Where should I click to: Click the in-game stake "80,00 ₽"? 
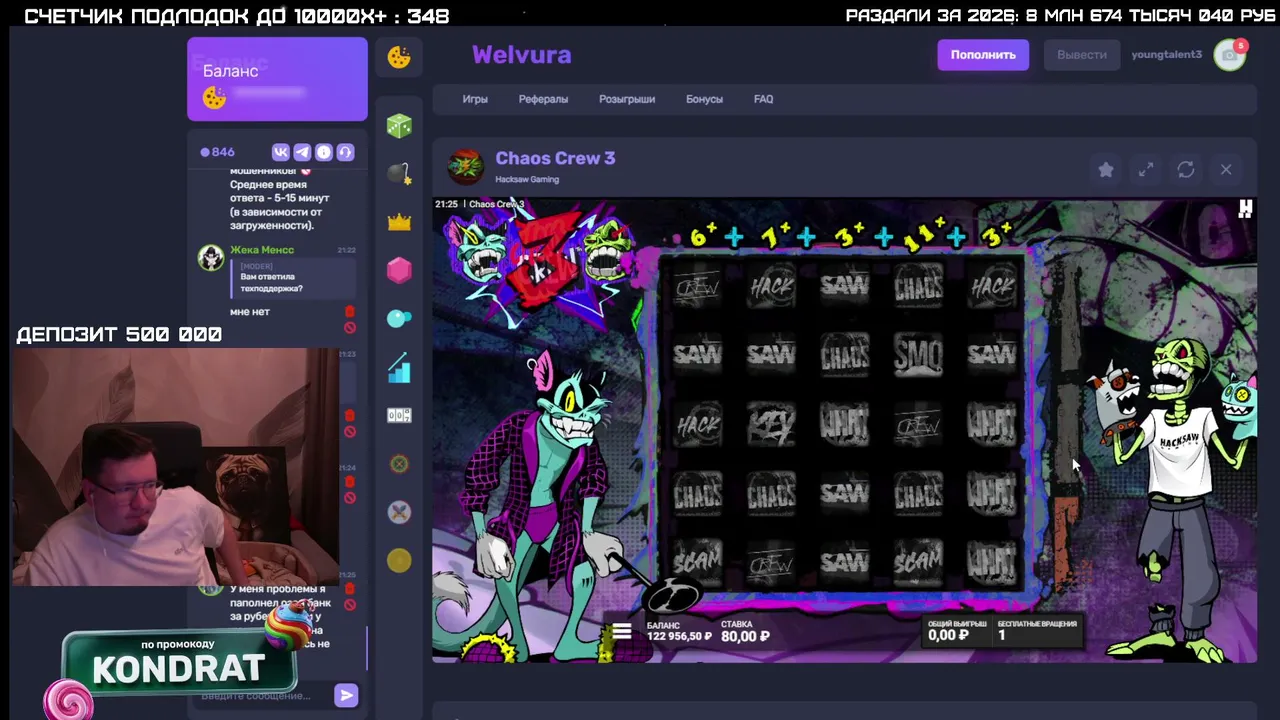pyautogui.click(x=745, y=636)
